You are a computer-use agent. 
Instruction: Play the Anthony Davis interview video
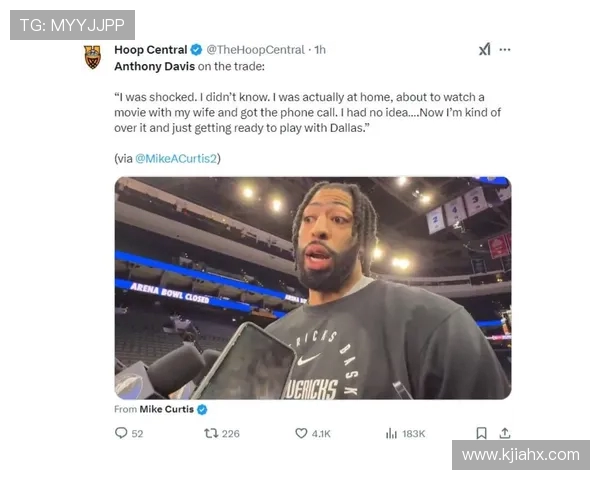point(313,288)
